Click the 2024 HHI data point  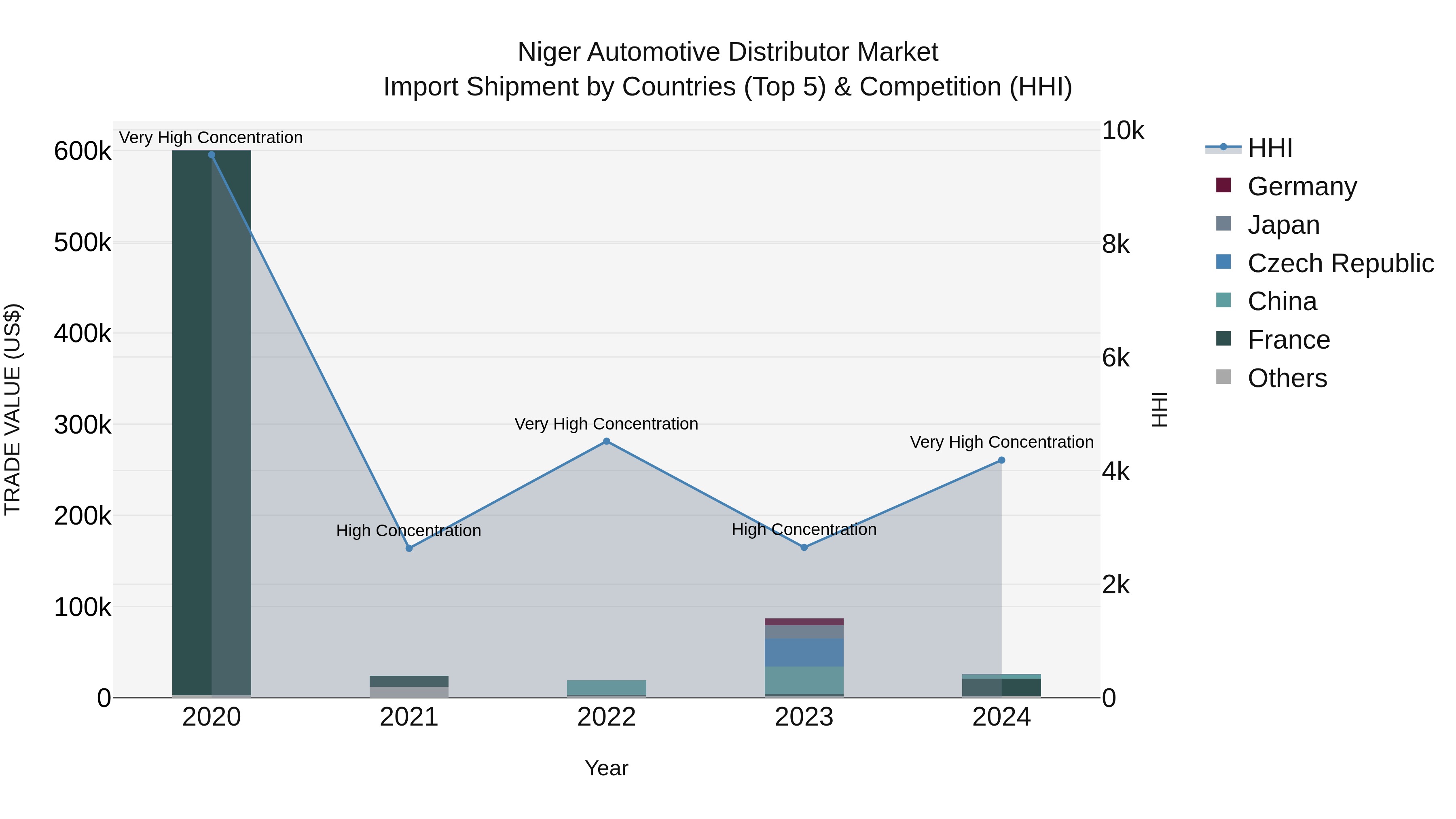pos(1001,460)
